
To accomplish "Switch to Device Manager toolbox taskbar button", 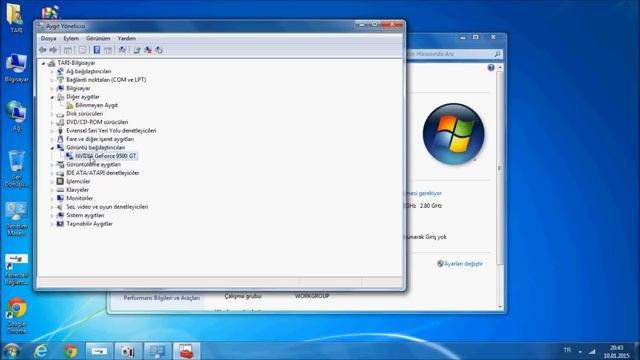I will pos(187,351).
